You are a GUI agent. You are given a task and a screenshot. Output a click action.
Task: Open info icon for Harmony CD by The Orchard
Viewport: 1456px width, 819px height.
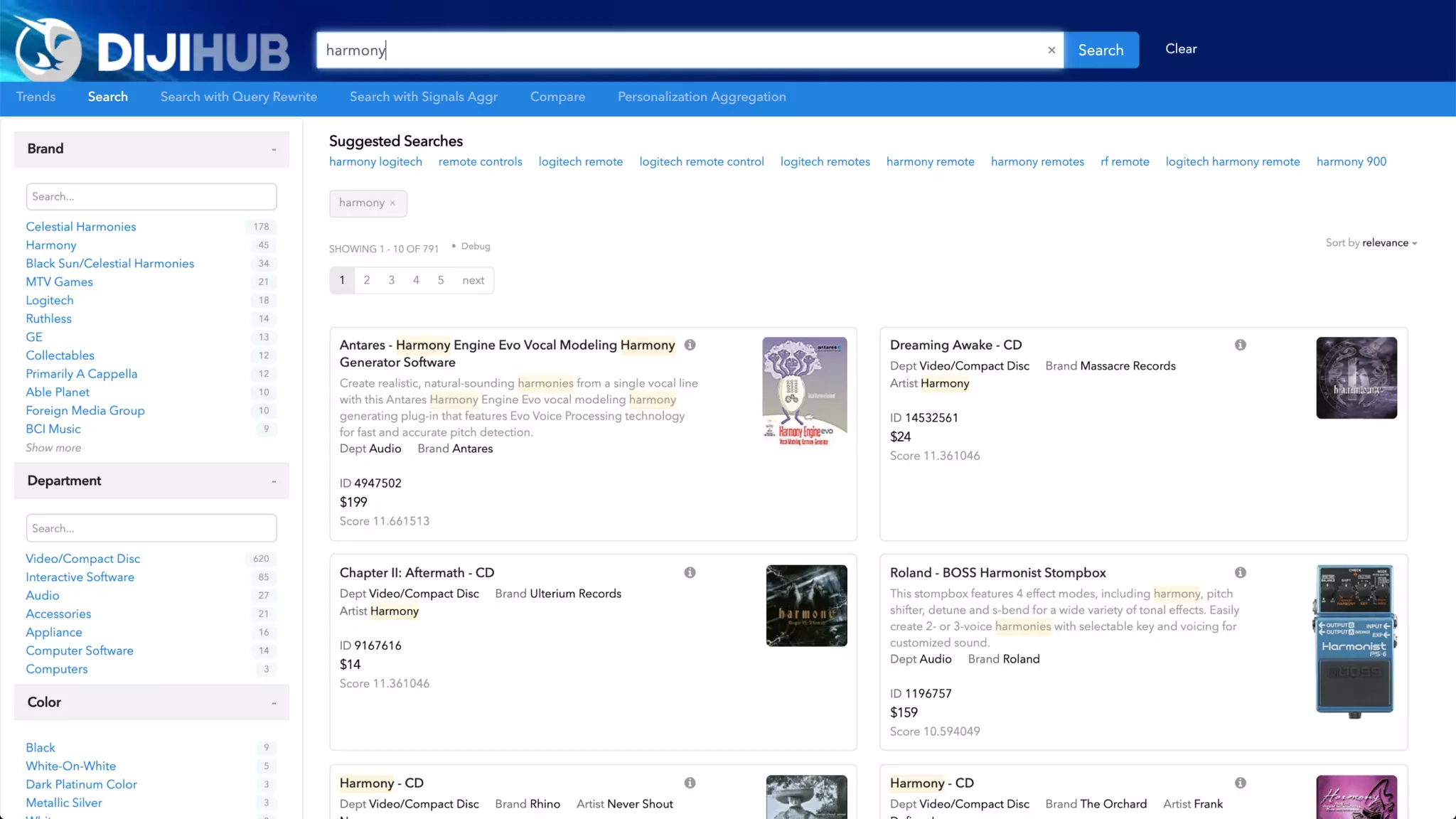tap(1240, 783)
